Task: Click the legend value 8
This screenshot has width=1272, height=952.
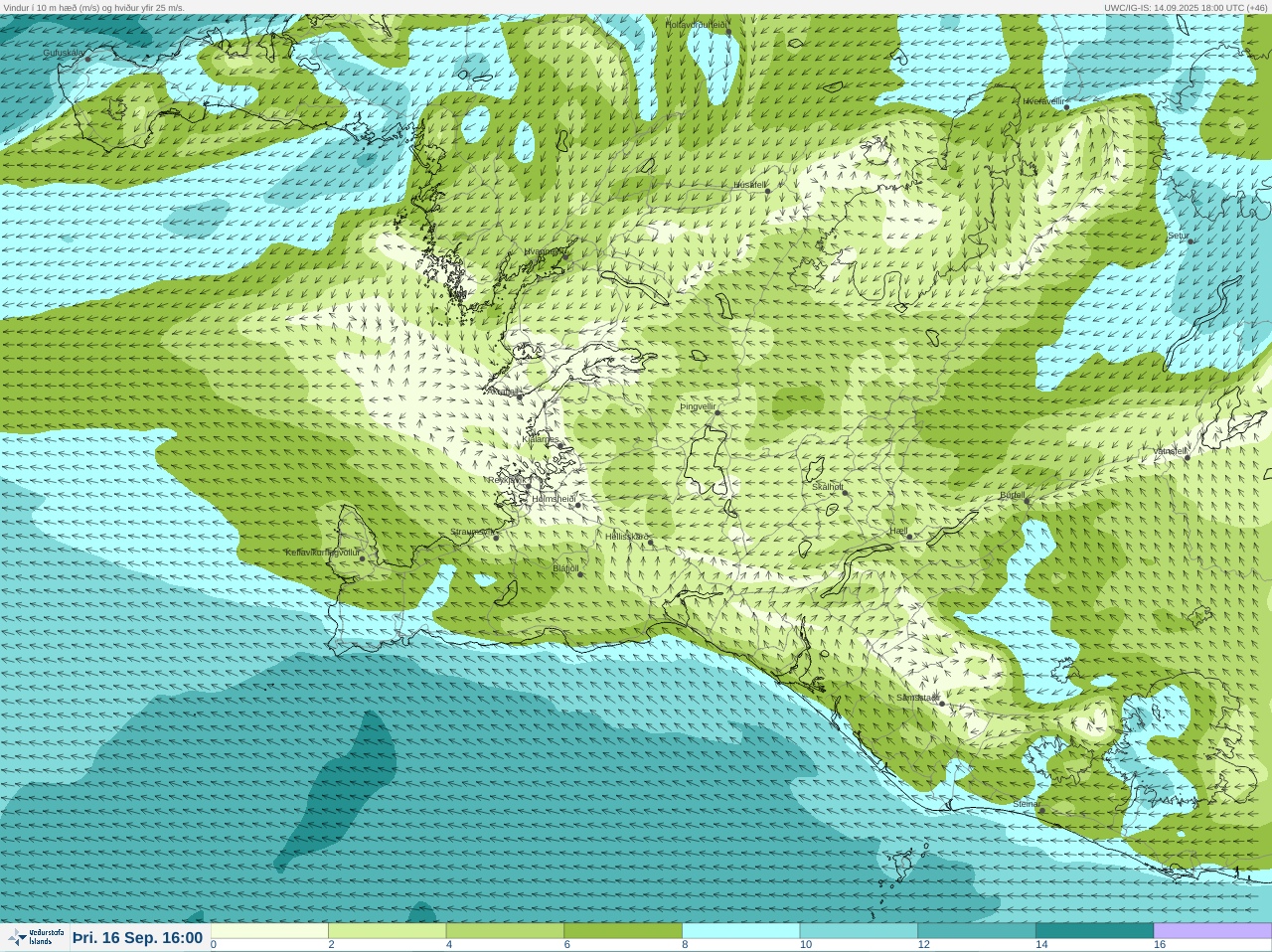Action: tap(685, 945)
